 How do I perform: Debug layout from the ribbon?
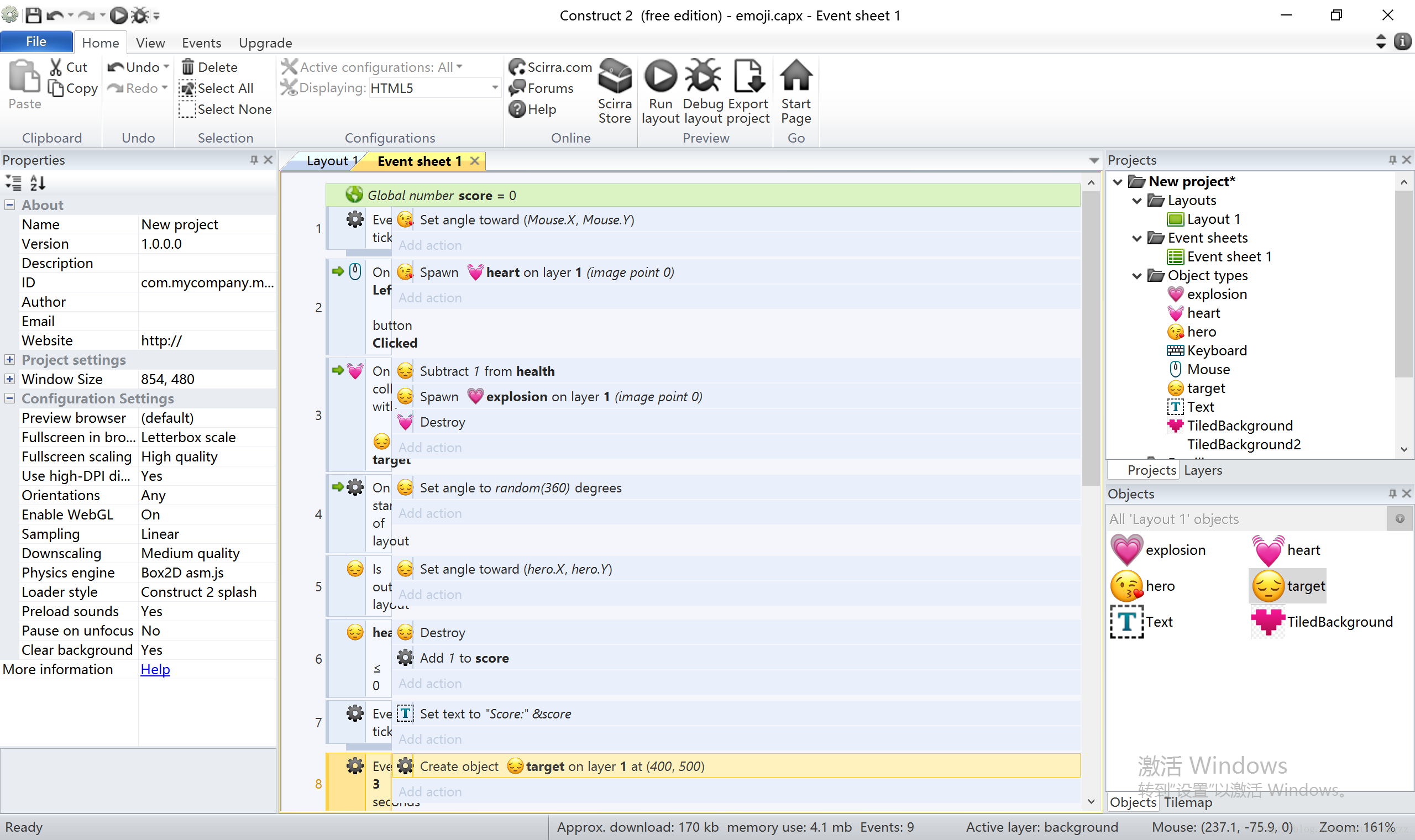pyautogui.click(x=703, y=91)
